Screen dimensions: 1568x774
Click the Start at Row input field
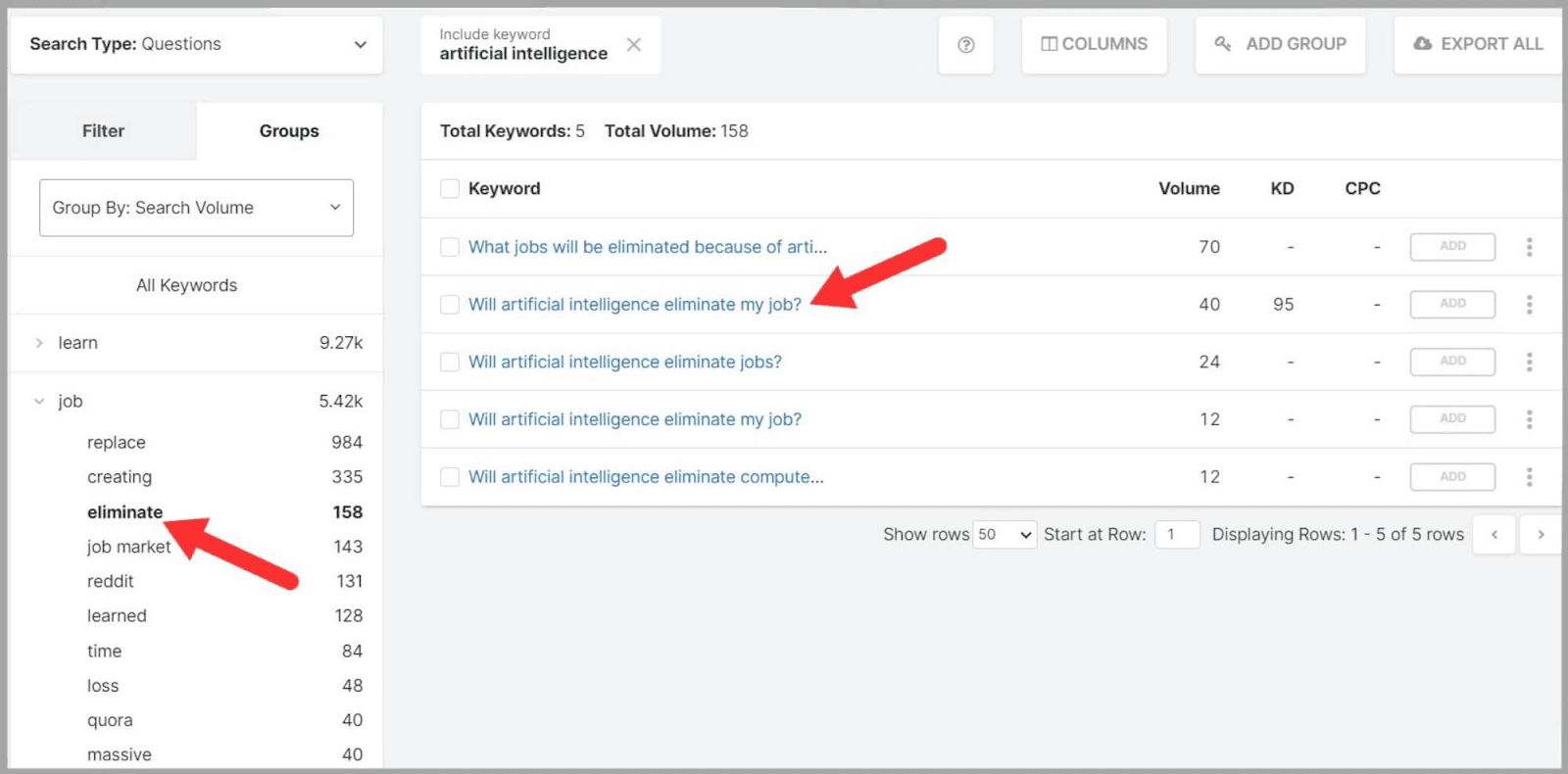tap(1176, 535)
